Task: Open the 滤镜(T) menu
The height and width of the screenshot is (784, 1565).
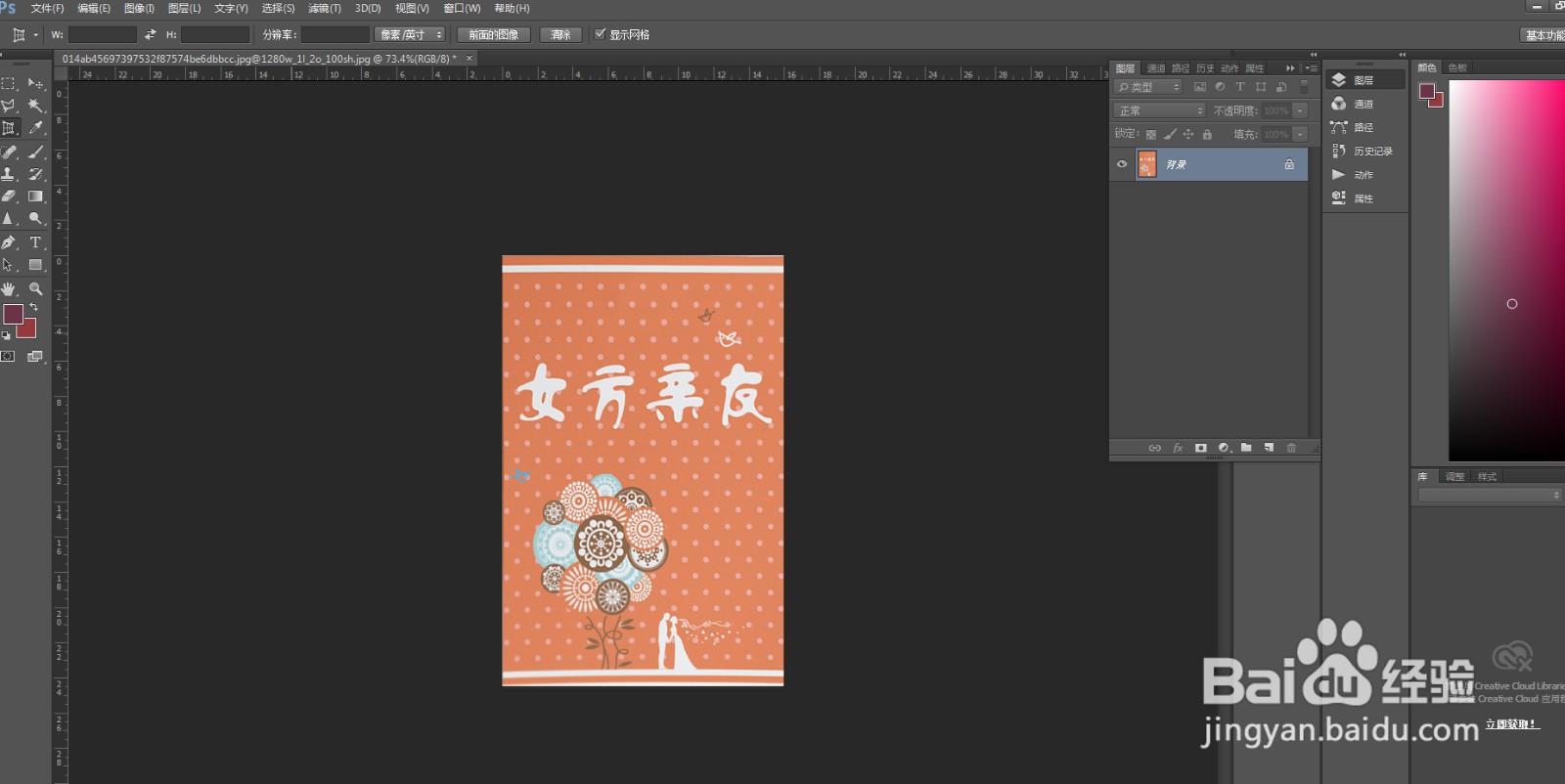Action: pos(325,8)
